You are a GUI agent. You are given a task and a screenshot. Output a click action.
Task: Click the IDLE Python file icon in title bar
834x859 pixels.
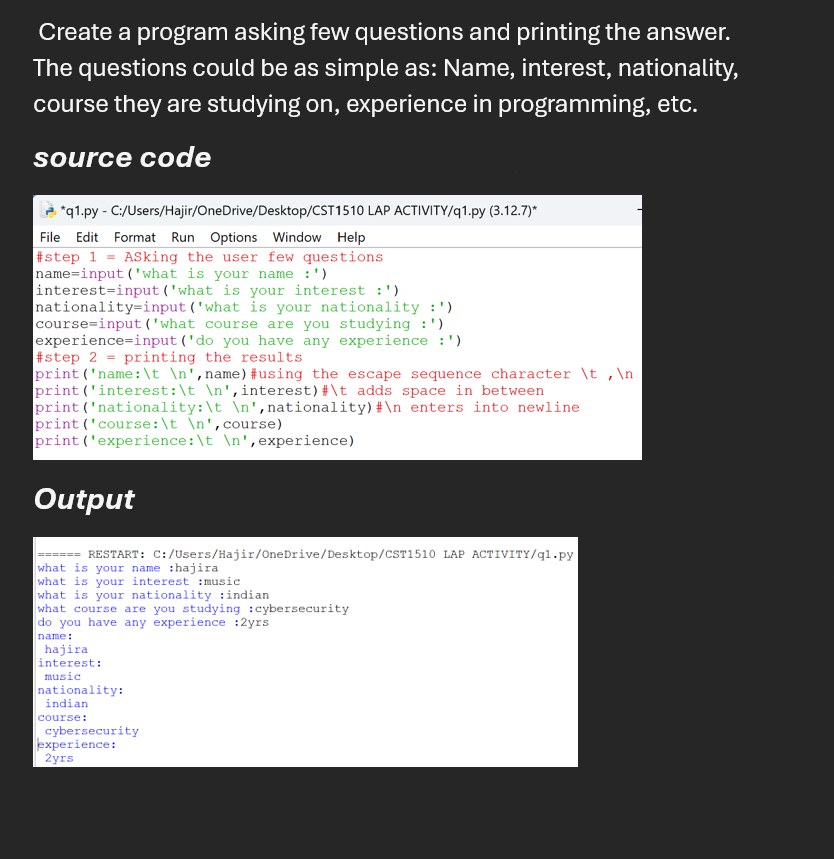click(48, 211)
